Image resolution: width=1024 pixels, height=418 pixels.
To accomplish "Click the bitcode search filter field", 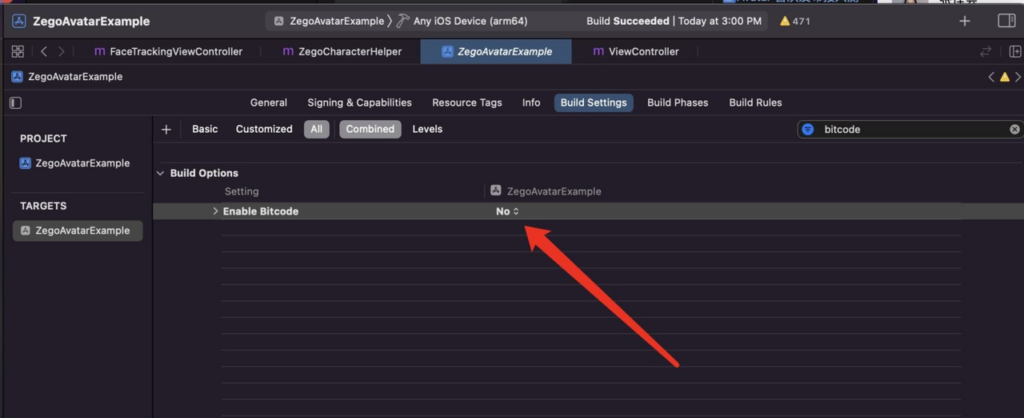I will coord(910,129).
